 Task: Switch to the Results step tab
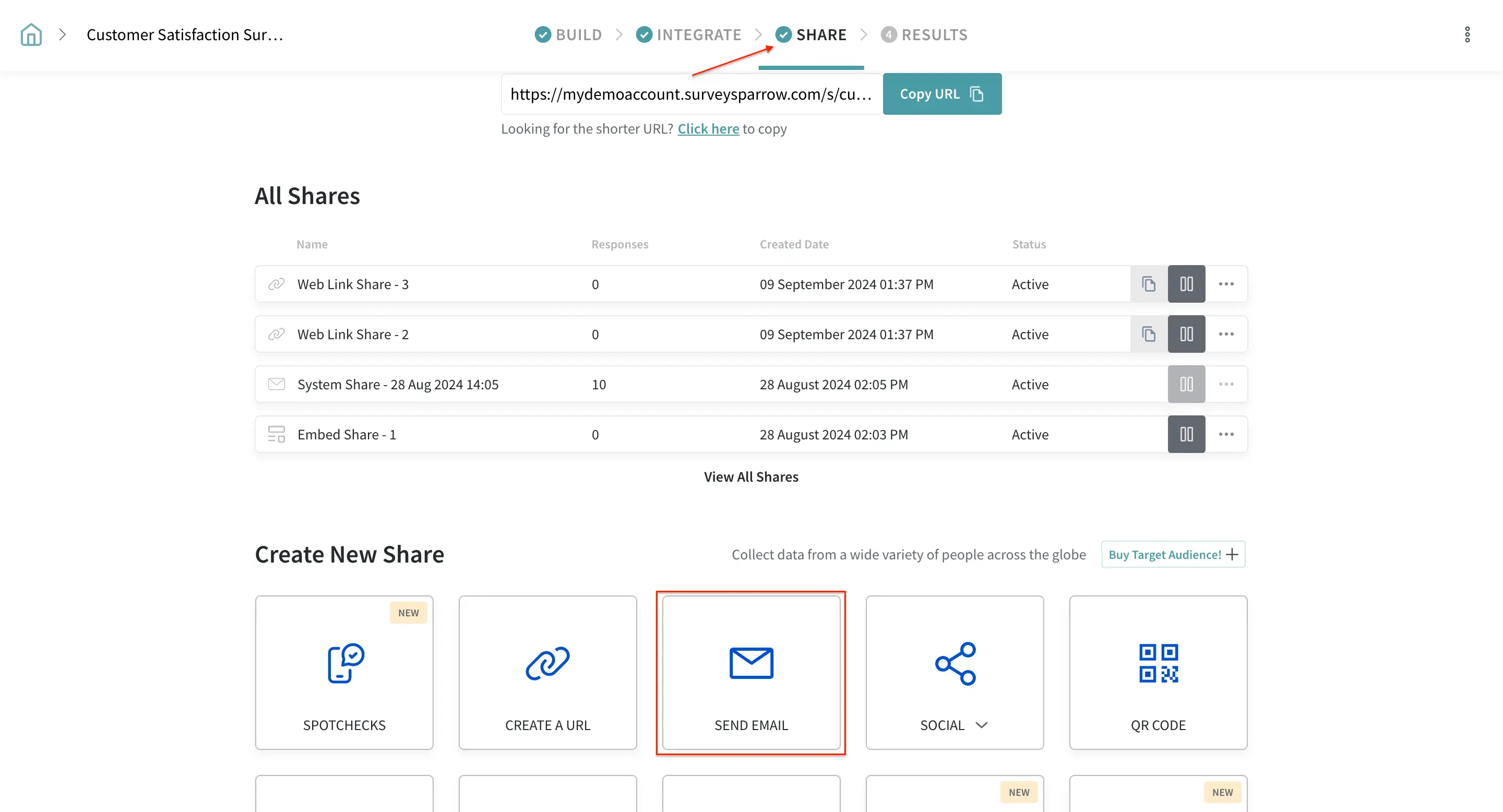(924, 34)
